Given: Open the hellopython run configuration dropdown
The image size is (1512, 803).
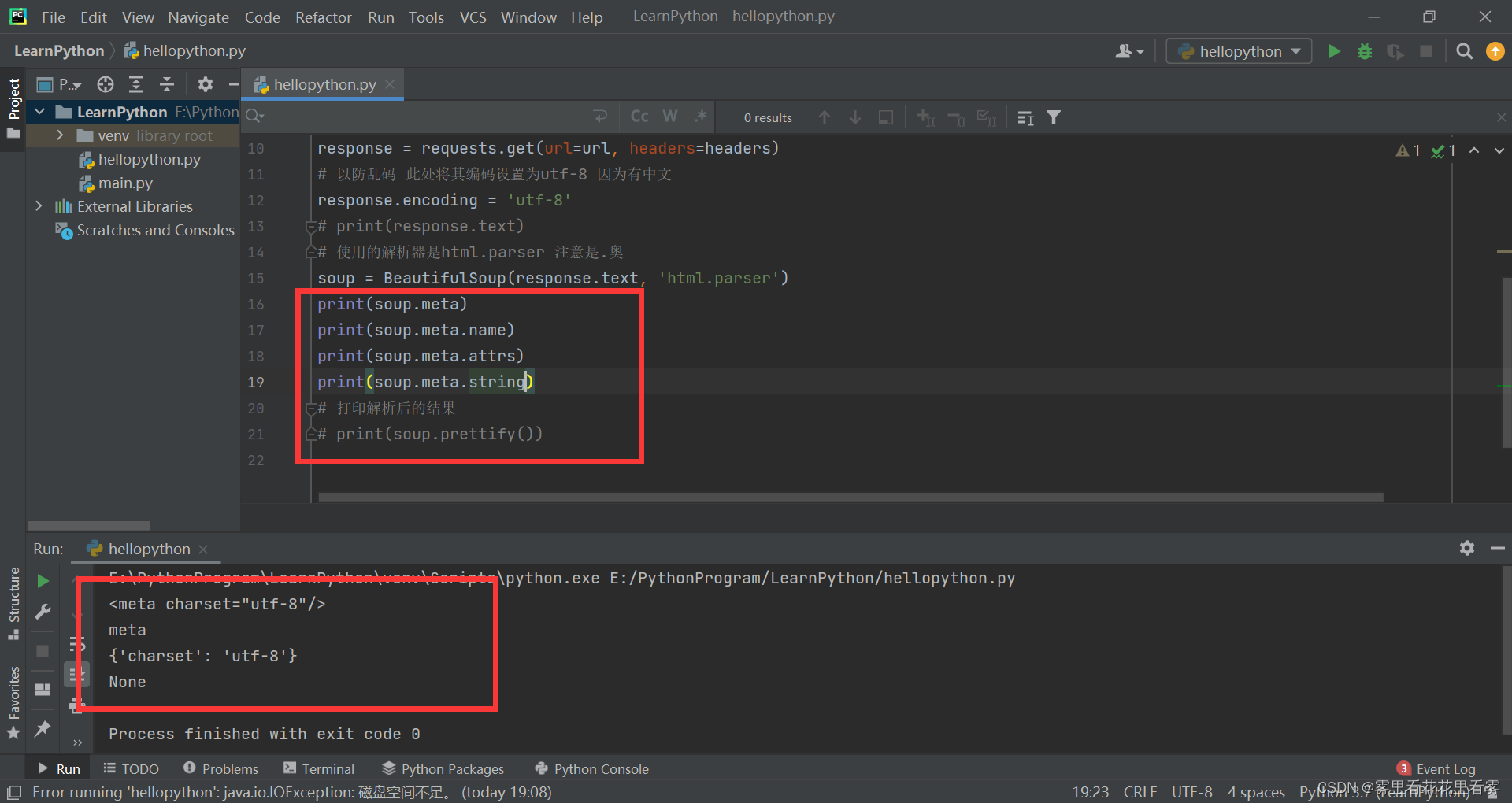Looking at the screenshot, I should (x=1239, y=51).
